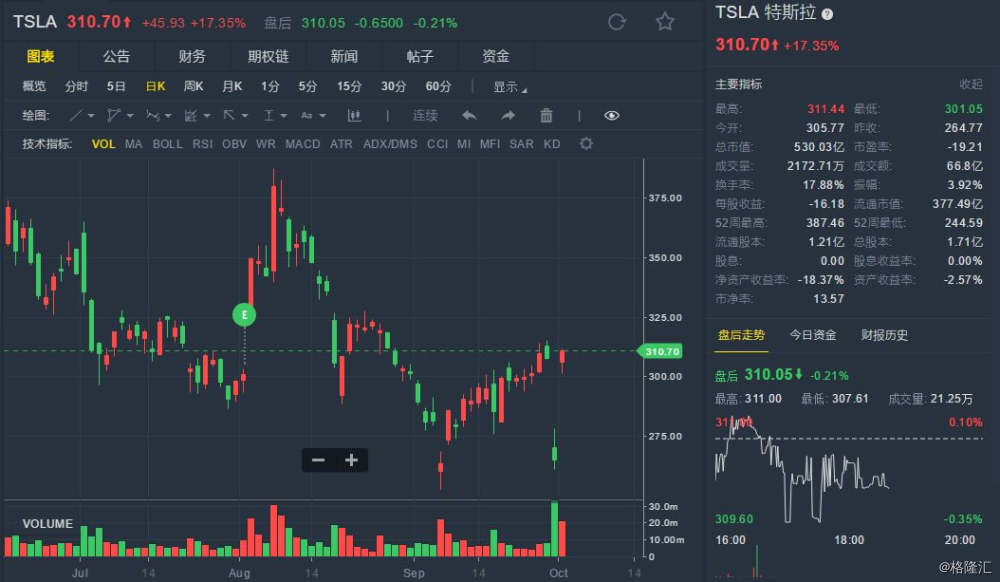Open the 新闻 tab
Viewport: 1000px width, 582px height.
(344, 56)
